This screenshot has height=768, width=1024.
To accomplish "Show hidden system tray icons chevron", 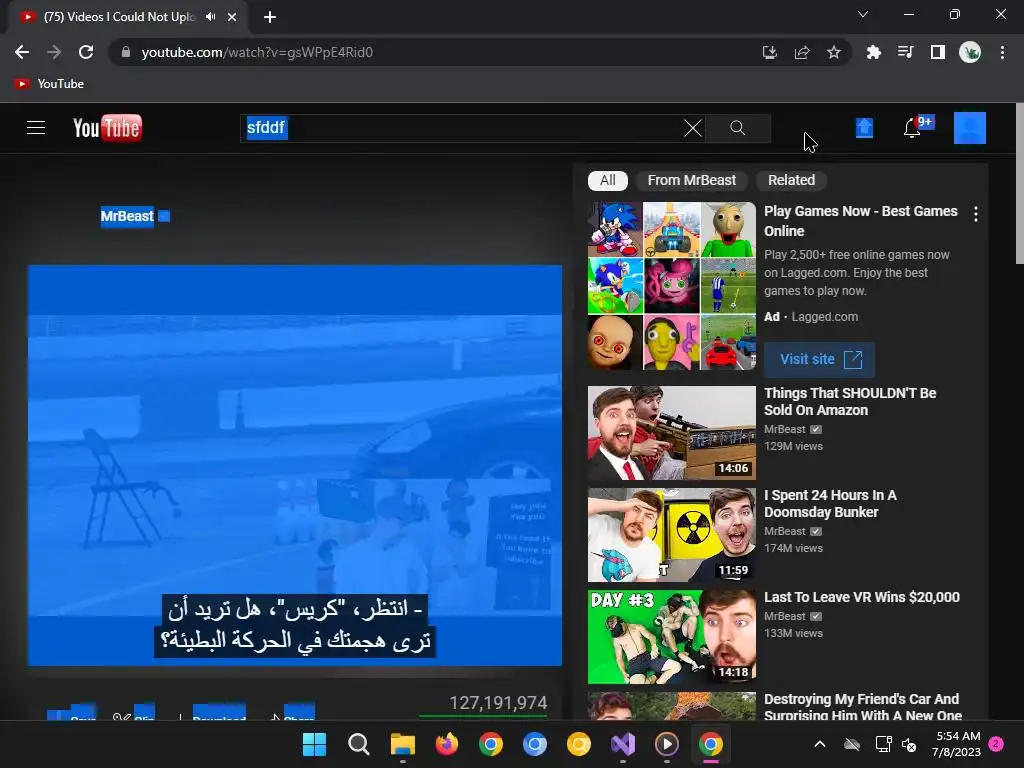I will click(x=820, y=744).
